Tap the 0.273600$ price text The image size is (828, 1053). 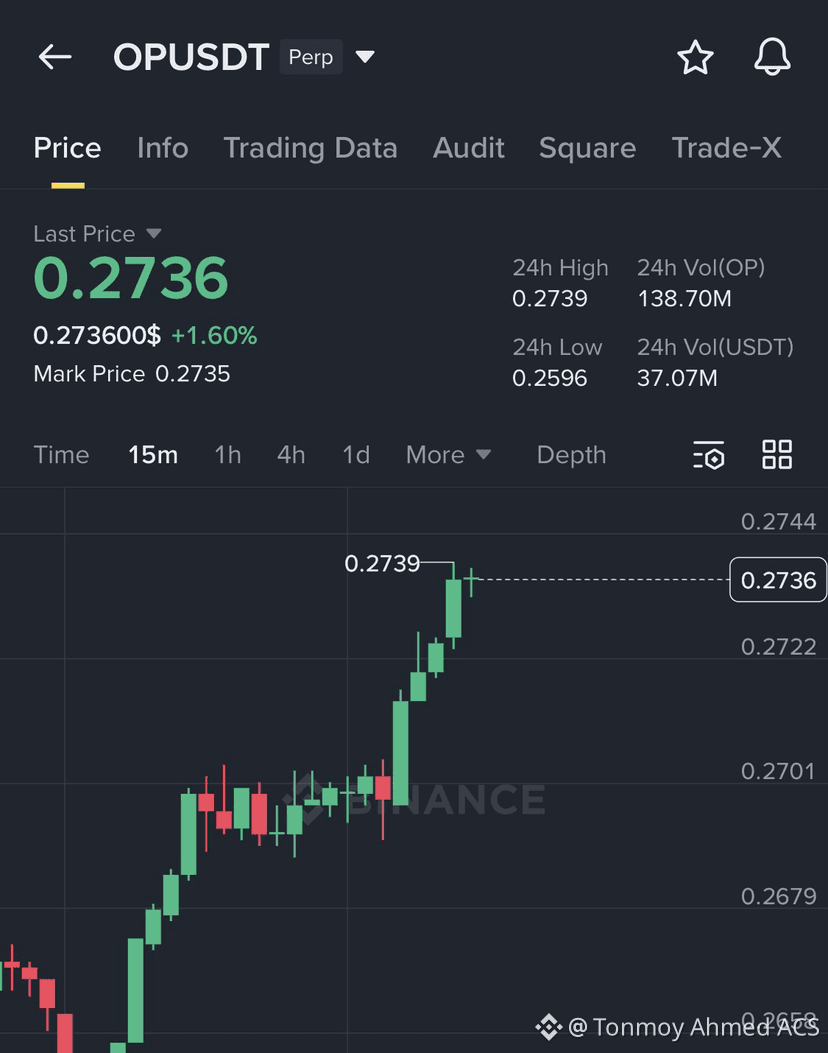point(97,336)
